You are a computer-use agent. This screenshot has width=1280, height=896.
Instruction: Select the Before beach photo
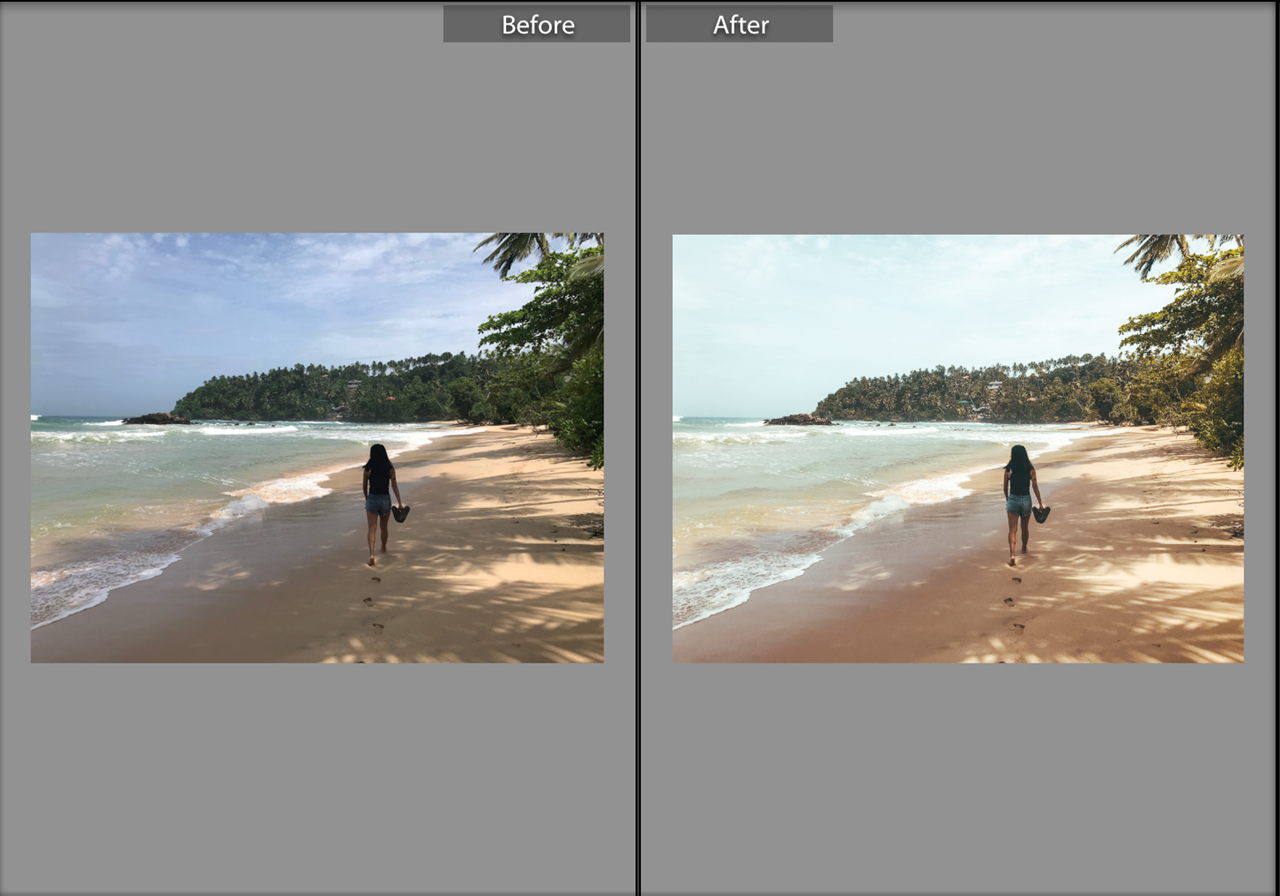coord(317,448)
